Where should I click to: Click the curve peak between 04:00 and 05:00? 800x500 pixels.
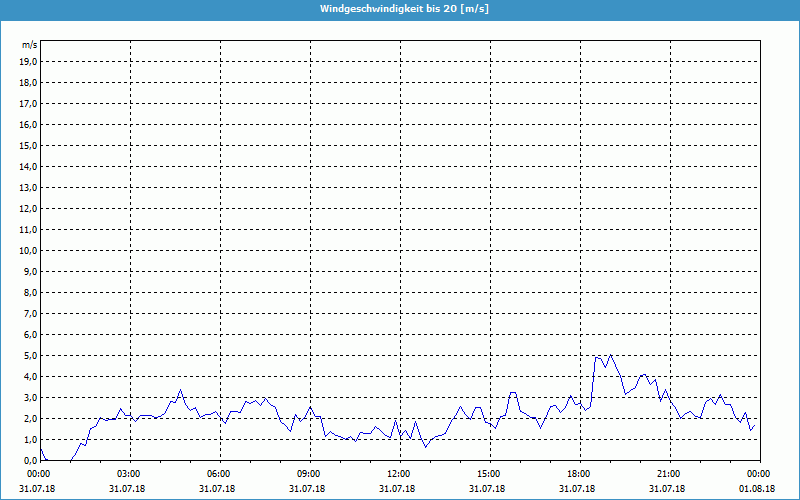point(180,390)
